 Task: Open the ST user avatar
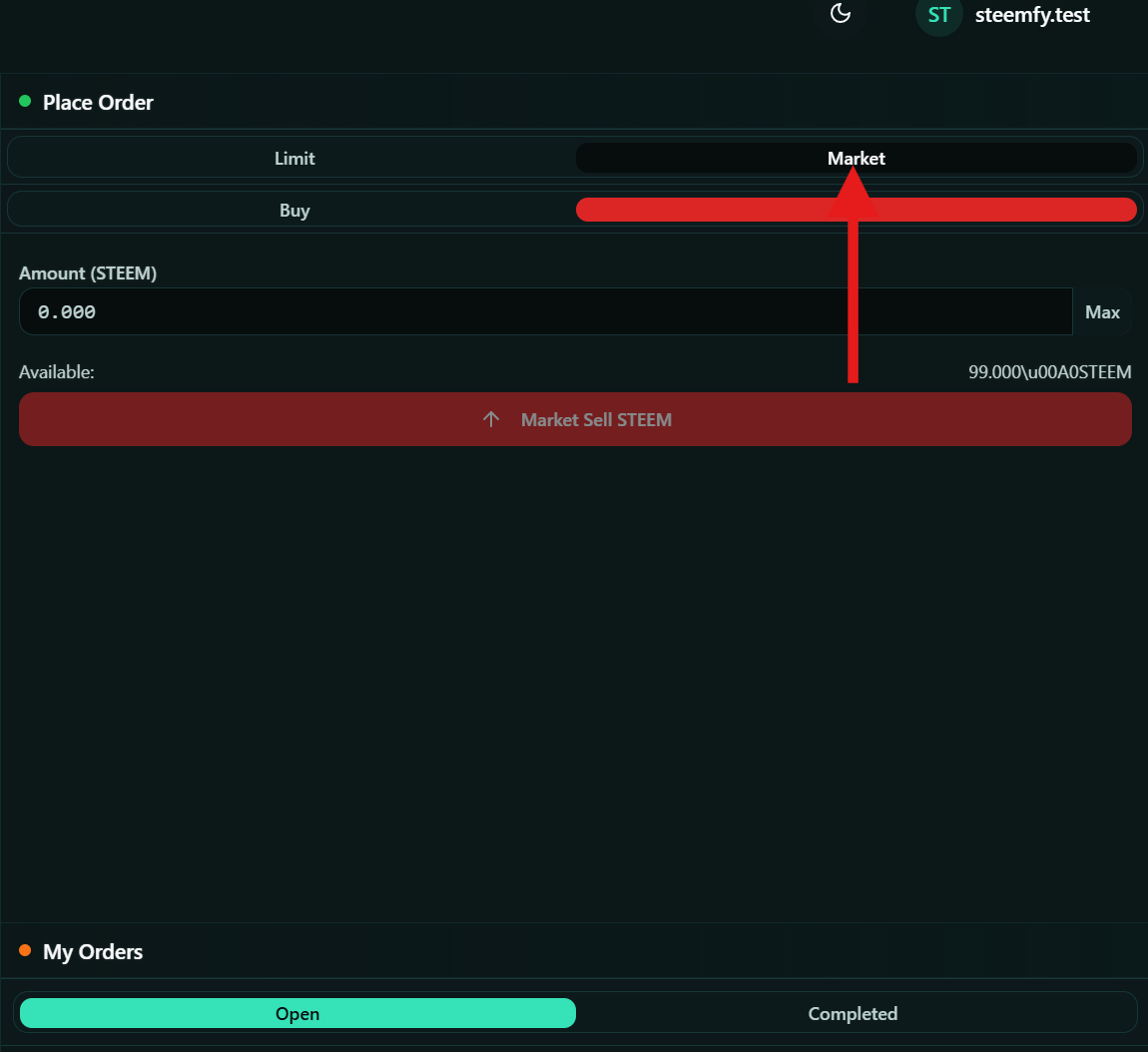click(938, 15)
